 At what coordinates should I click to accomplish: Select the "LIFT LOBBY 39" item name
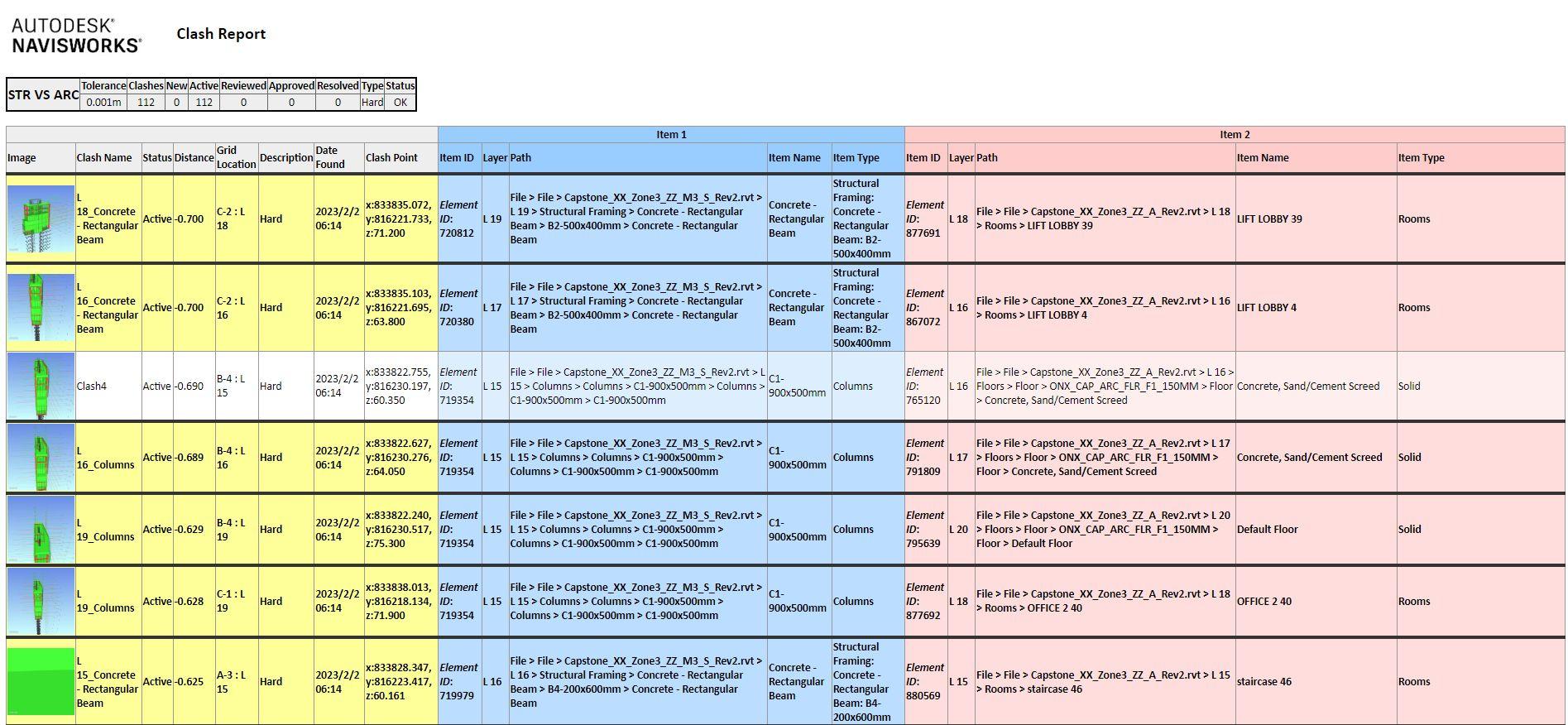1268,219
